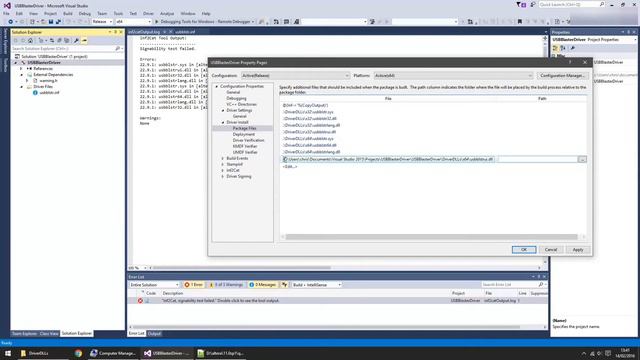Switch to the Output tab
This screenshot has height=360, width=640.
point(154,333)
